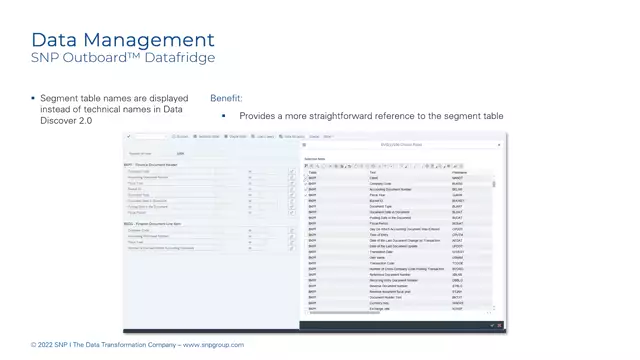Viewport: 640px width, 360px height.
Task: Uncheck the Accounting Document Number checkbox in popup
Action: [306, 189]
